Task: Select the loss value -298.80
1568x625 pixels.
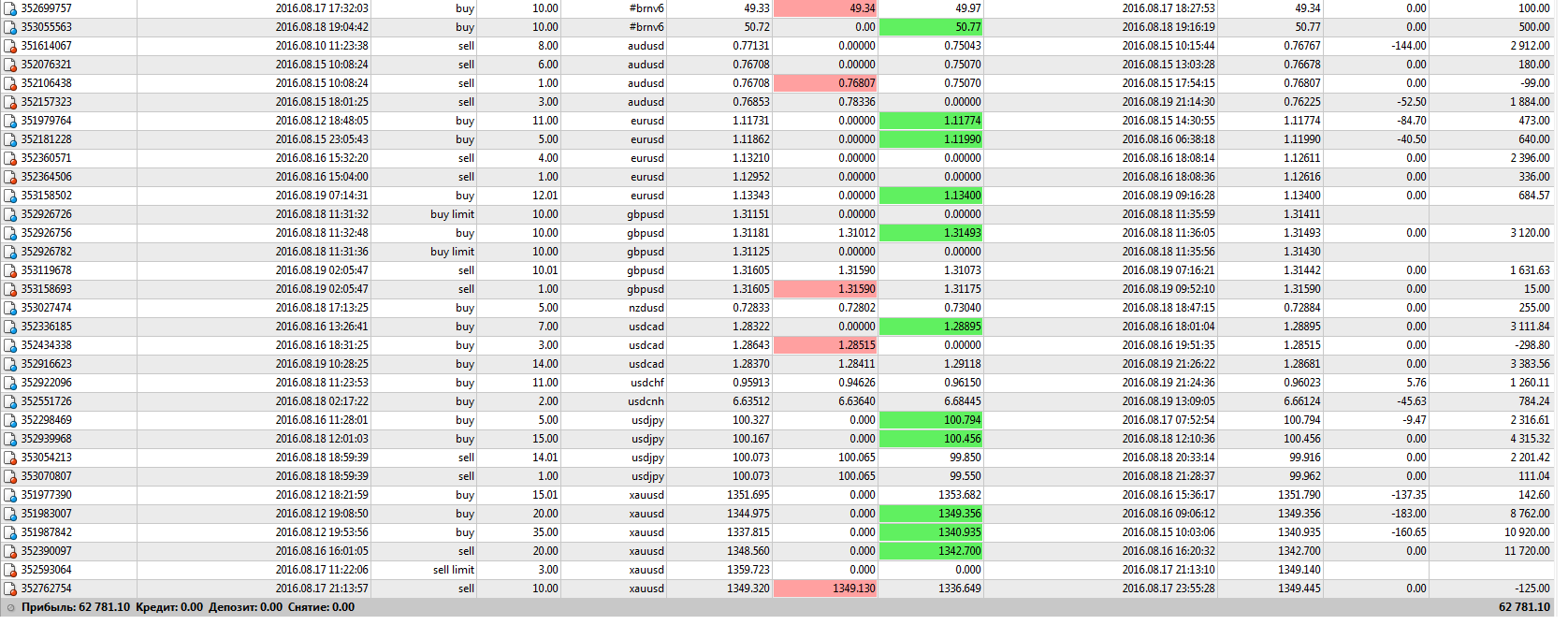Action: coord(1532,345)
